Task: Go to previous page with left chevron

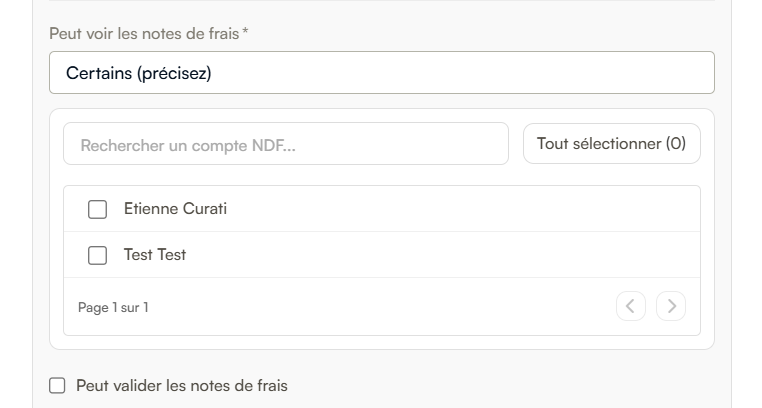Action: 631,306
